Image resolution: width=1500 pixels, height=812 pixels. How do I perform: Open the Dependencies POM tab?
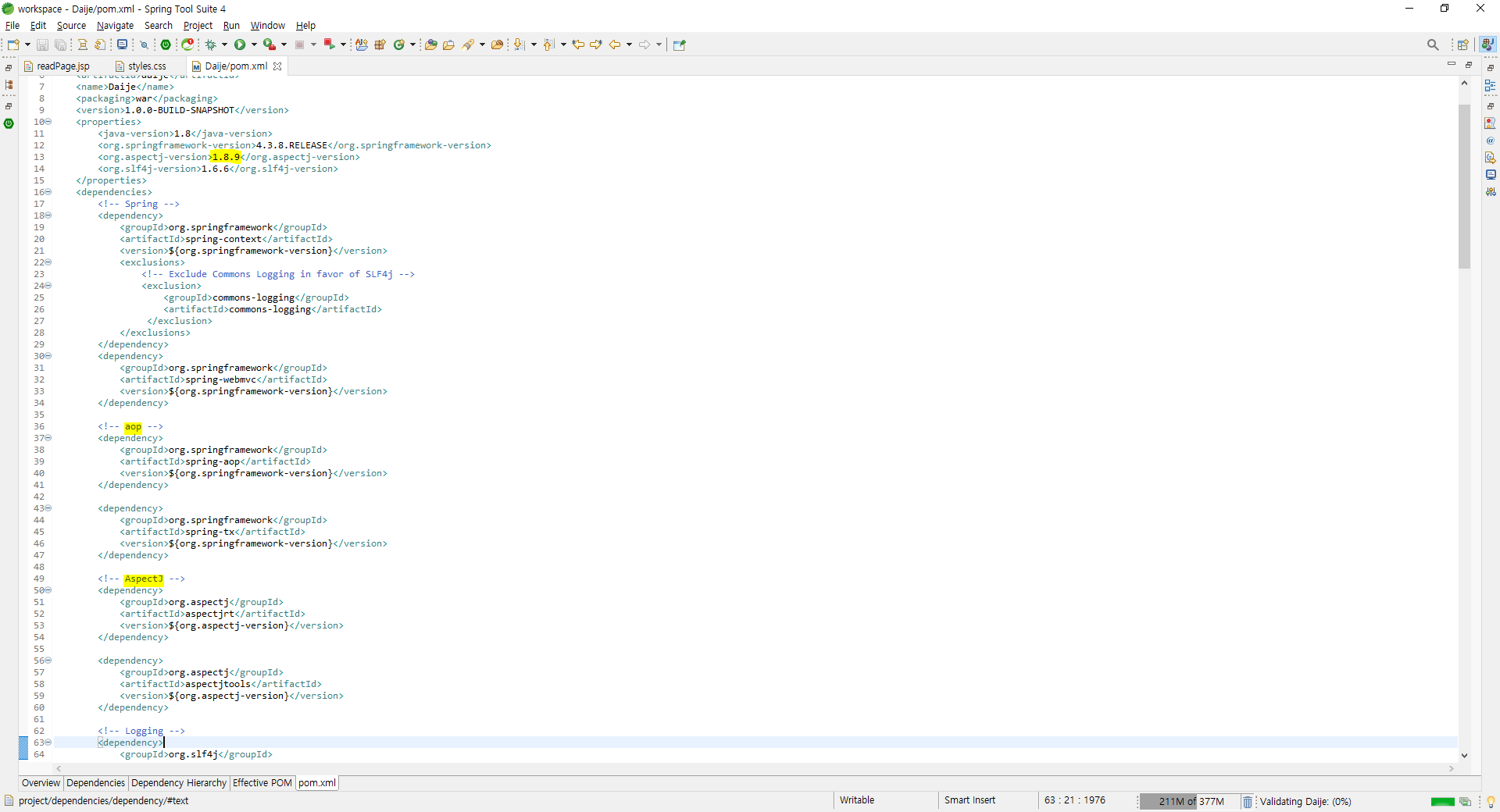click(x=95, y=783)
